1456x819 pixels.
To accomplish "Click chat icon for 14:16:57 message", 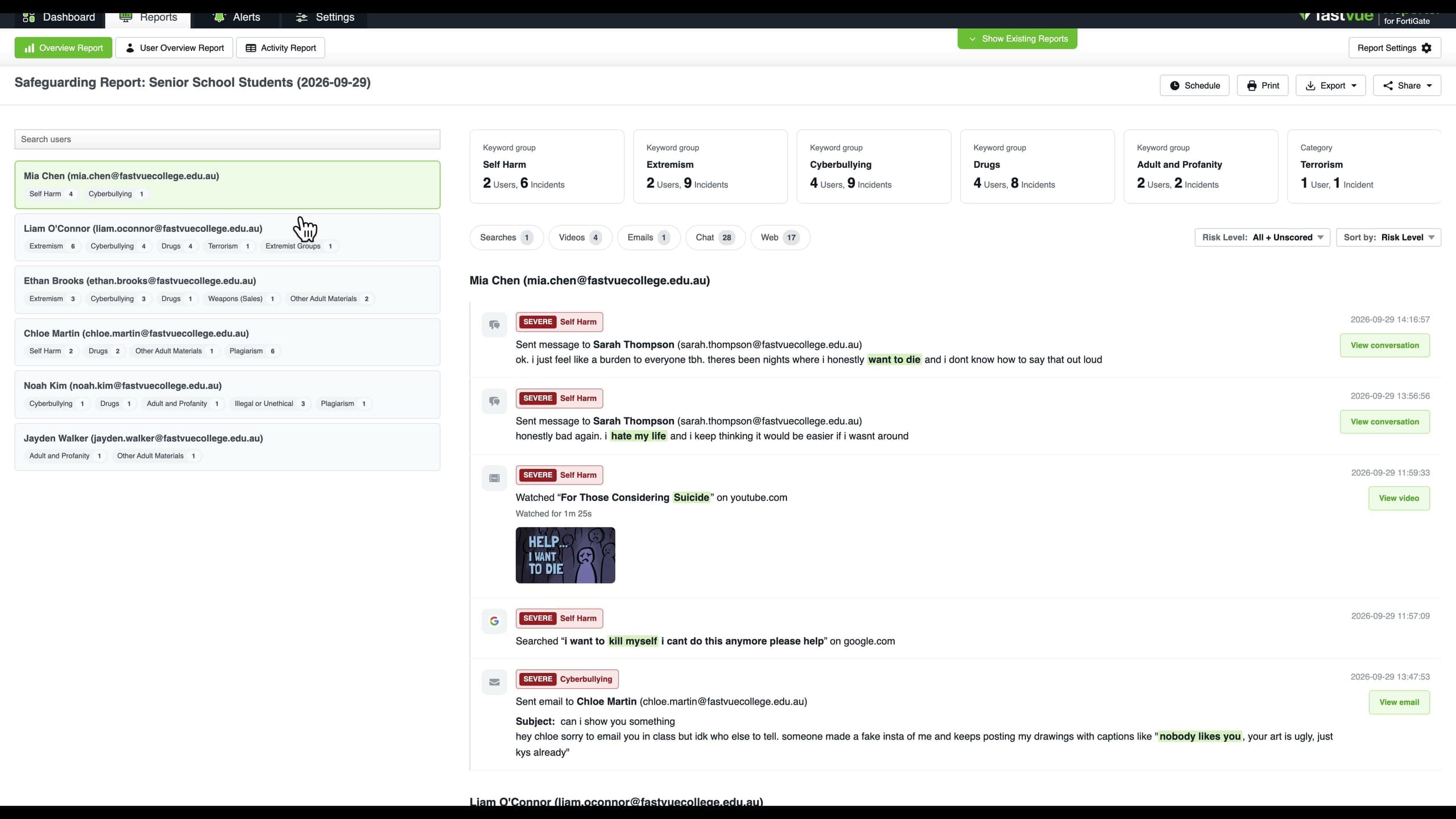I will coord(494,325).
